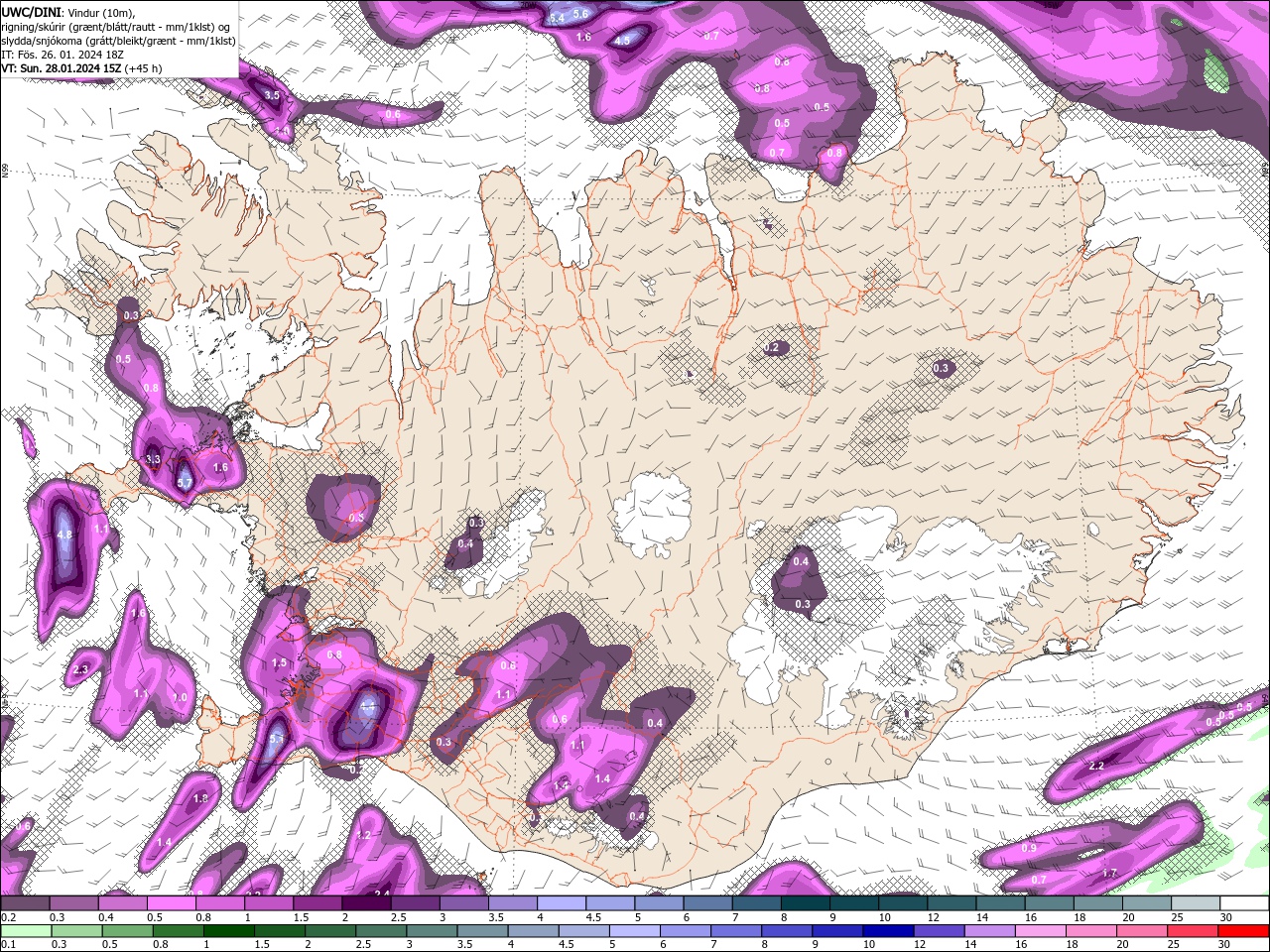Screen dimensions: 1270x952
Task: Click the pale green 0.1 swatch in lower legend
Action: (26, 930)
